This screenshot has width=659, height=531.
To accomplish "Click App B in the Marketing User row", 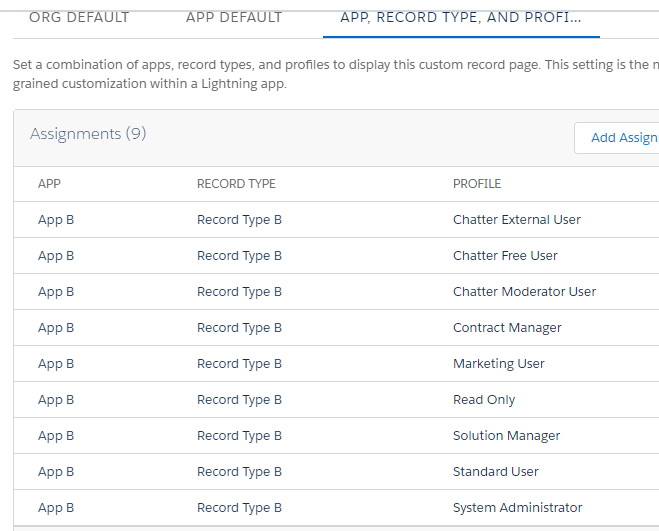I will (56, 364).
